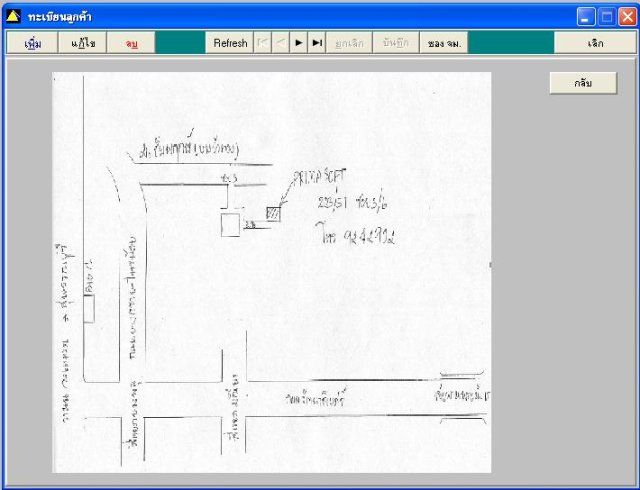640x490 pixels.
Task: Click the กลับ (back) button
Action: 583,83
